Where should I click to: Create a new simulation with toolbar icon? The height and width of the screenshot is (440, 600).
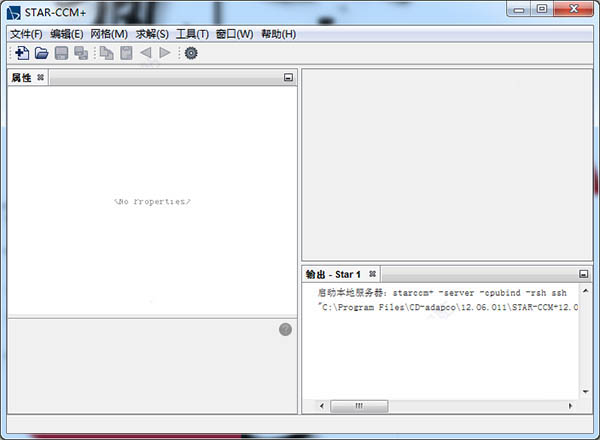tap(22, 53)
